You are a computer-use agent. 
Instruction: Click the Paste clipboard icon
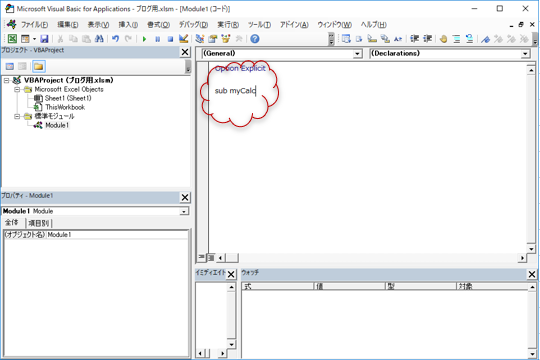tap(86, 39)
